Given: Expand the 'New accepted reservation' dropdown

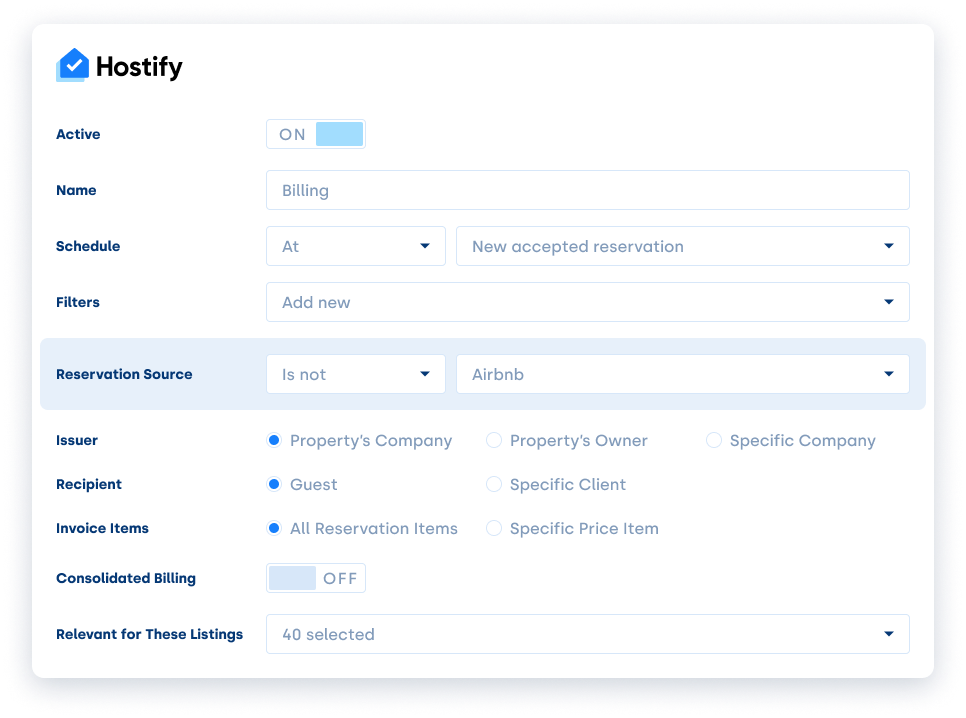Looking at the screenshot, I should [x=683, y=246].
